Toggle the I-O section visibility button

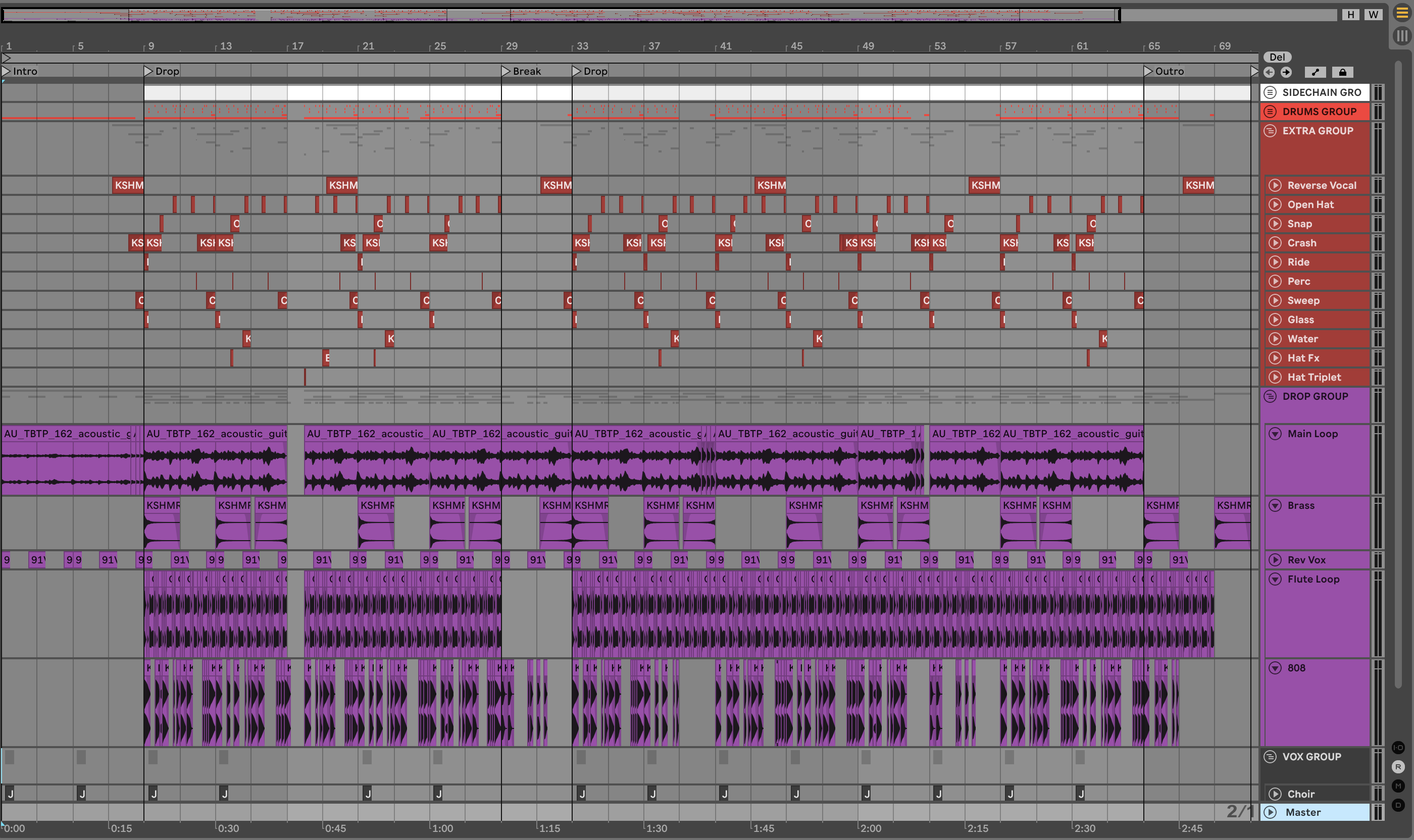coord(1397,748)
